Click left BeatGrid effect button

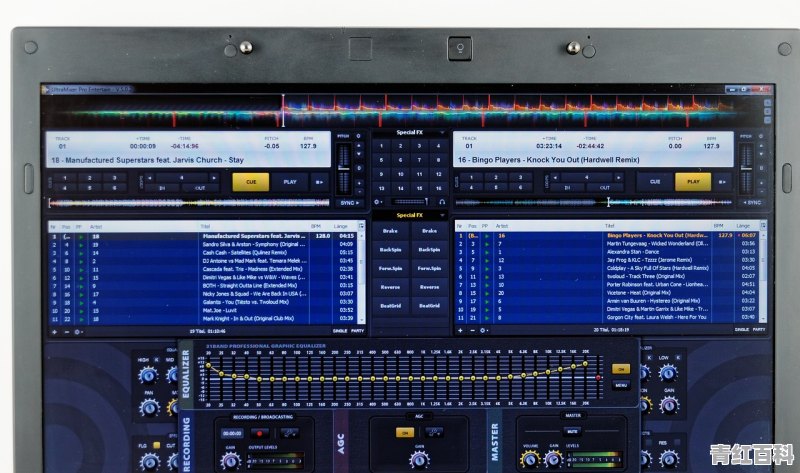390,306
